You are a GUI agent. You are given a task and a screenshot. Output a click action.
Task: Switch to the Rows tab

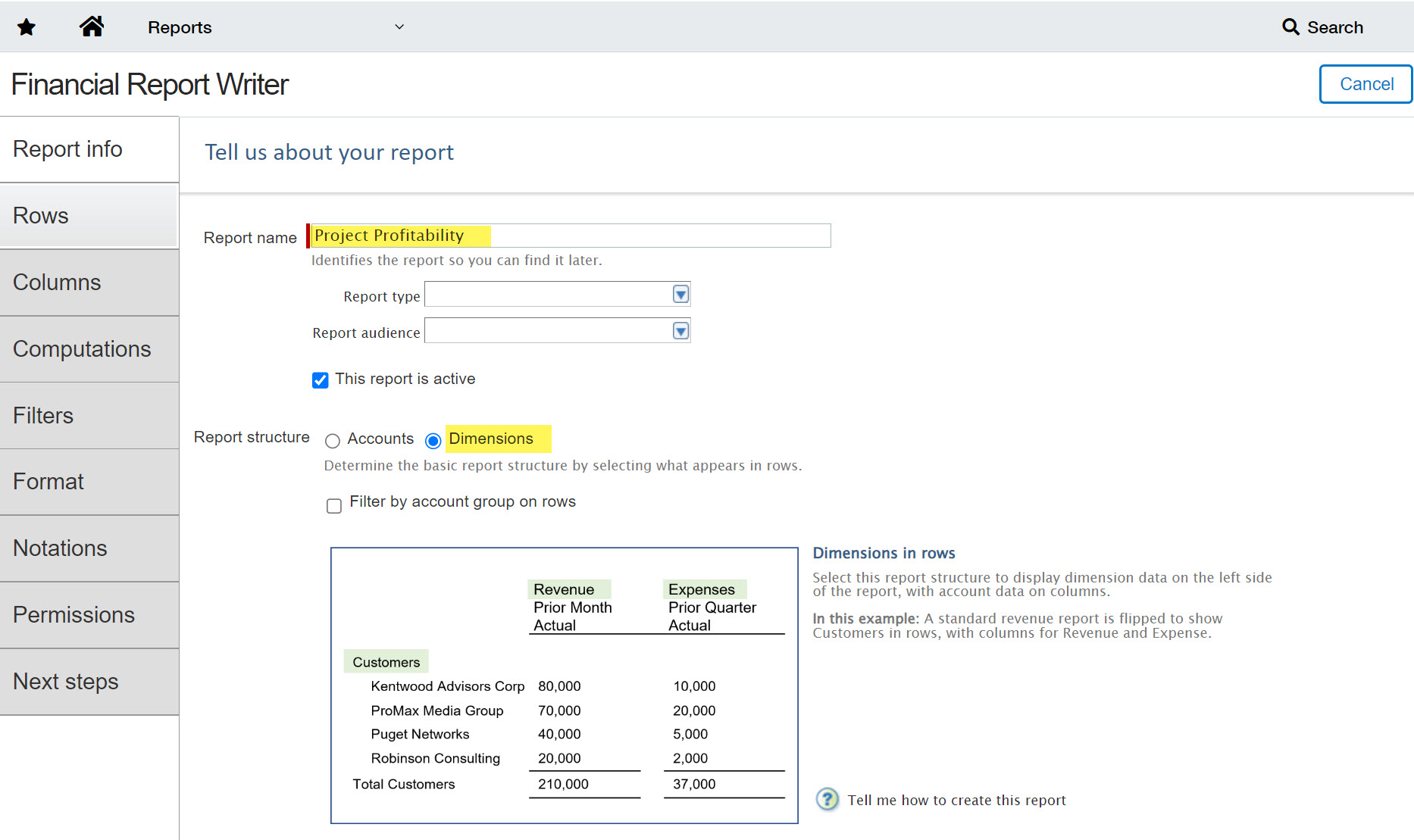pos(89,216)
